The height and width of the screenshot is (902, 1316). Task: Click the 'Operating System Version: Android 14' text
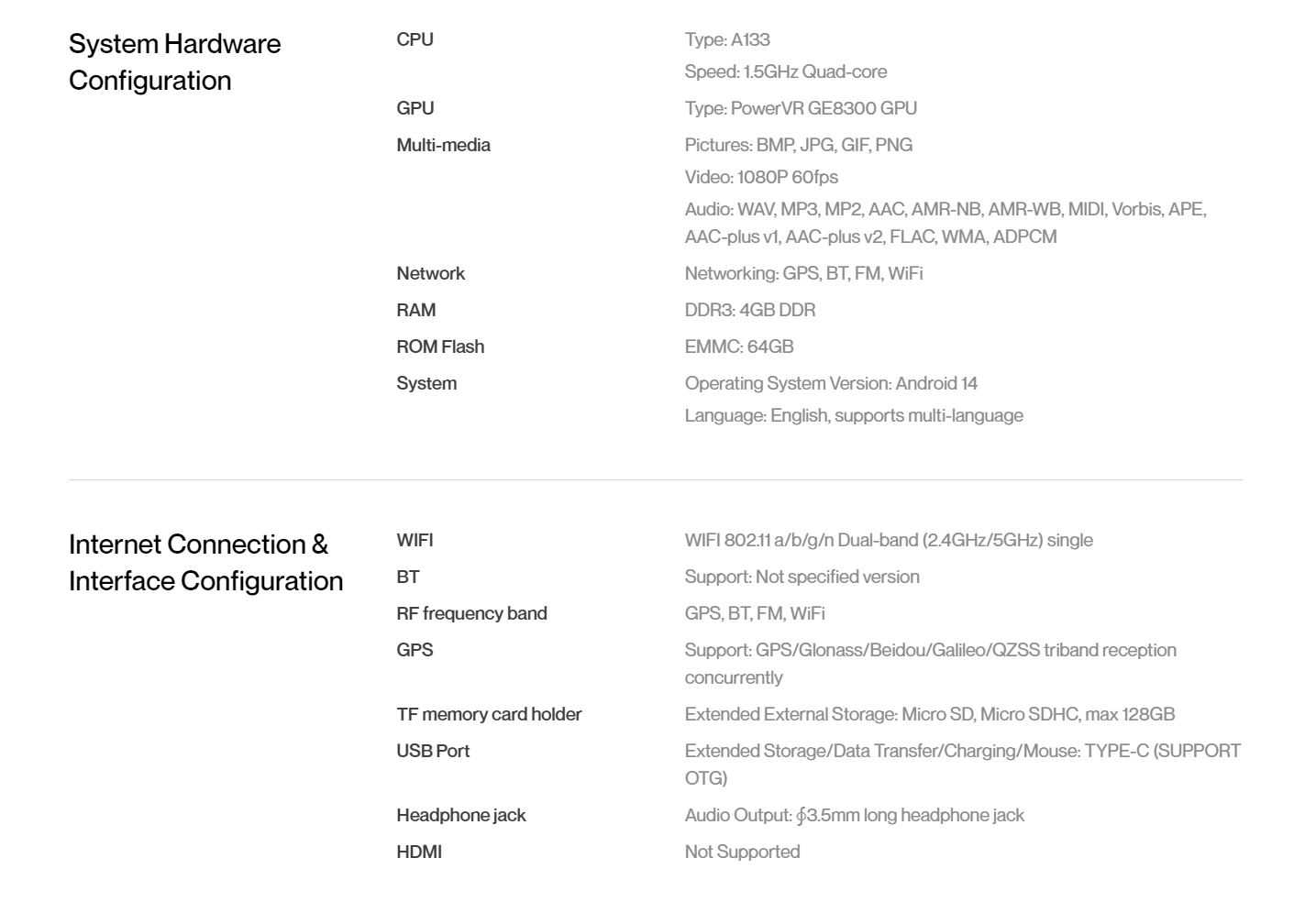[x=831, y=383]
